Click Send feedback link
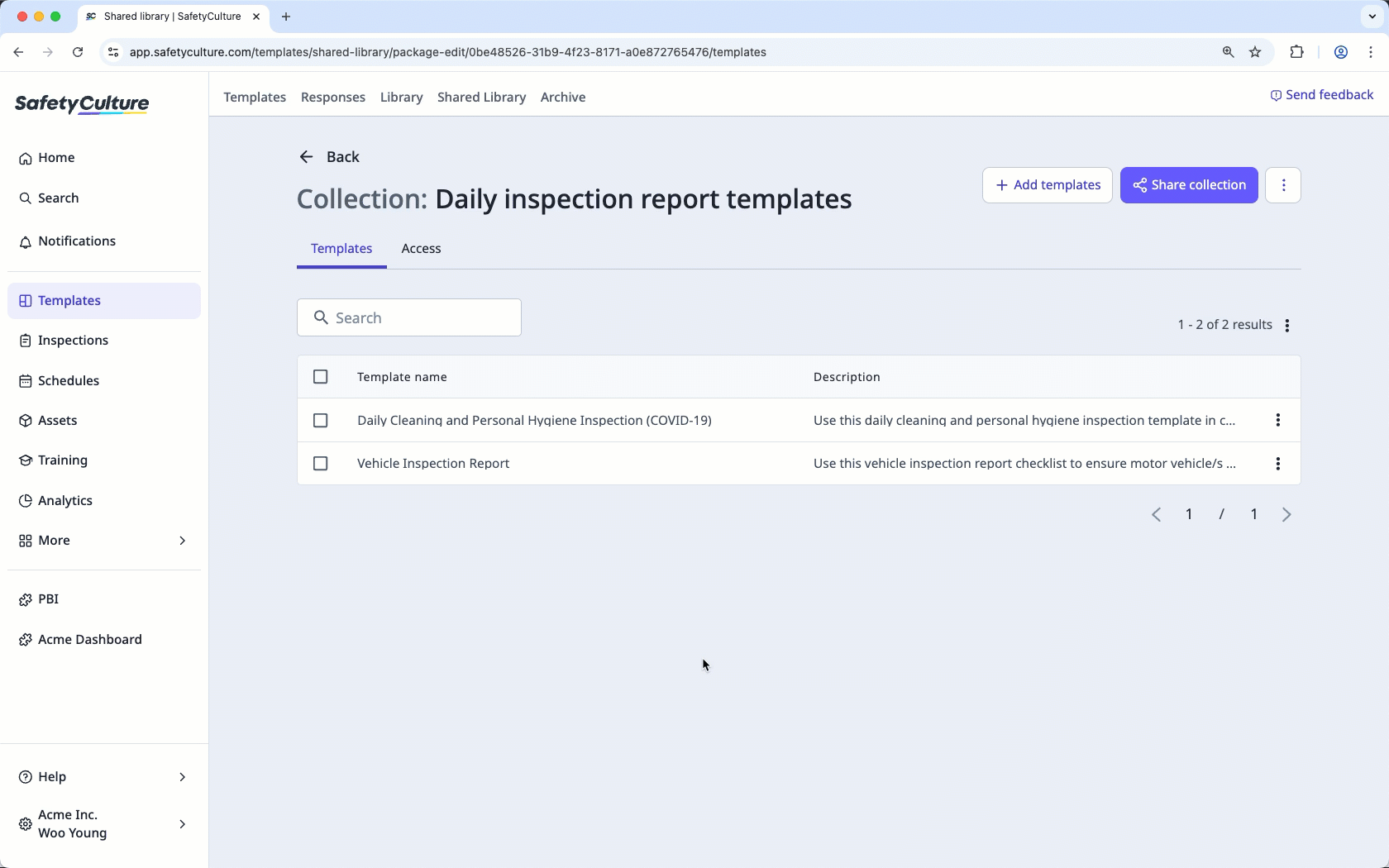The width and height of the screenshot is (1389, 868). click(x=1321, y=95)
